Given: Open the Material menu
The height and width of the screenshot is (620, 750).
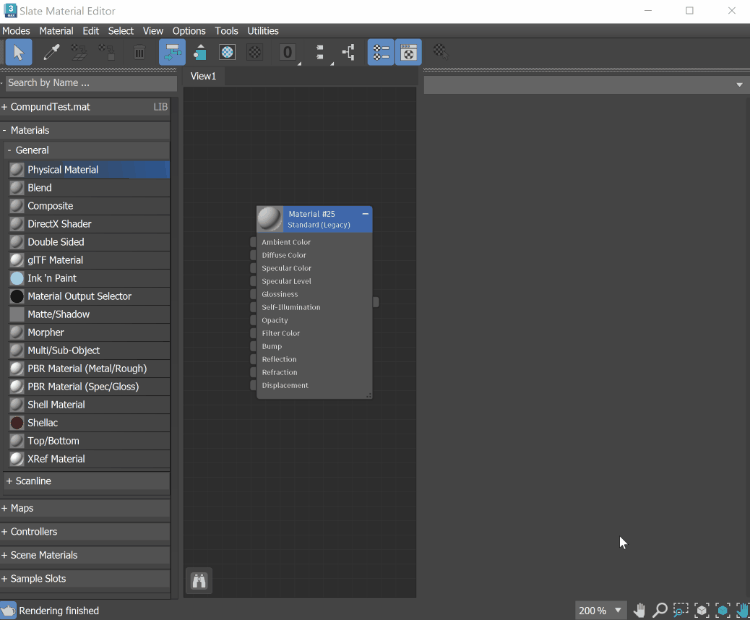Looking at the screenshot, I should [56, 31].
